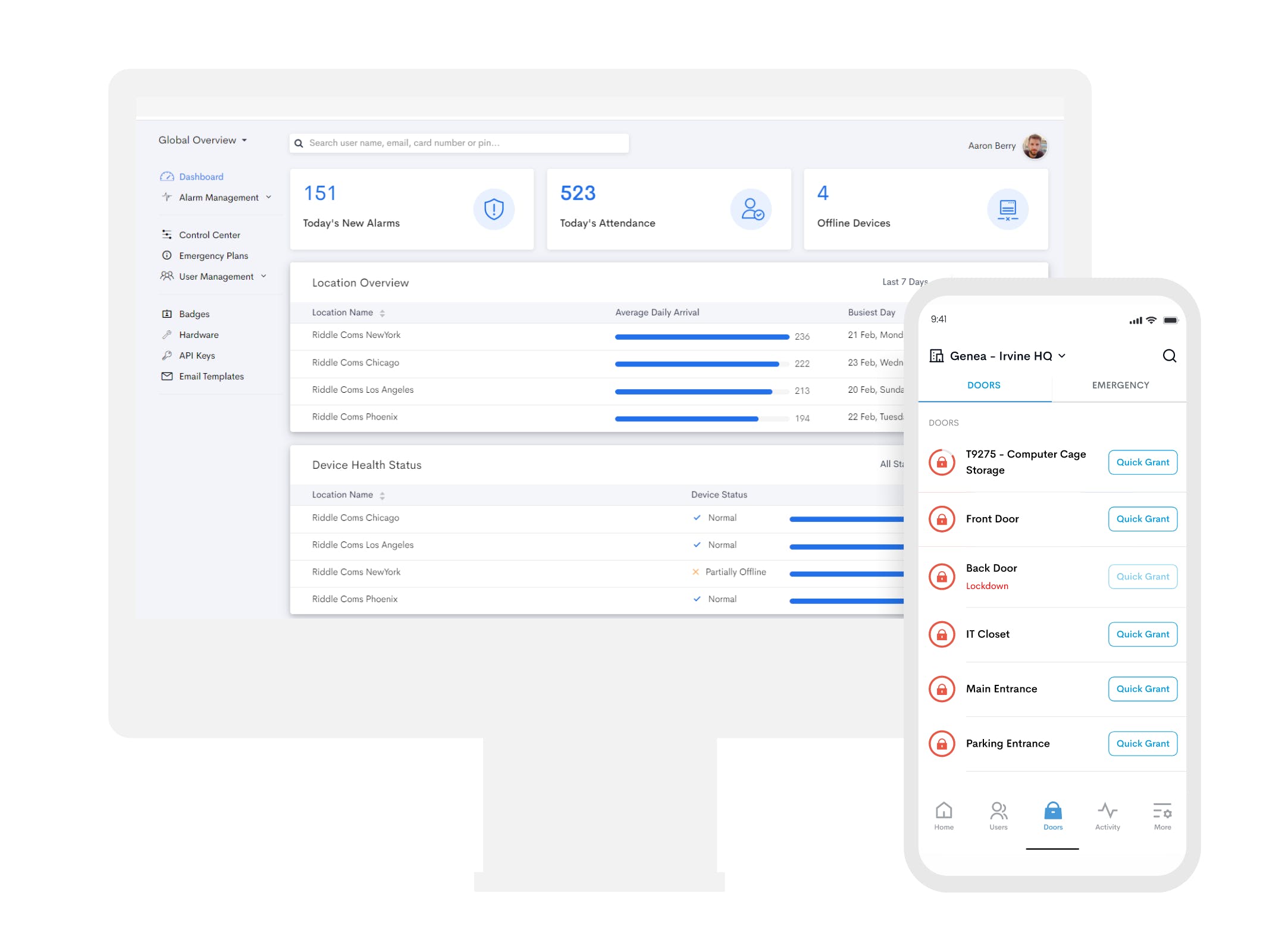Click the magnifier icon in search bar

pyautogui.click(x=299, y=143)
